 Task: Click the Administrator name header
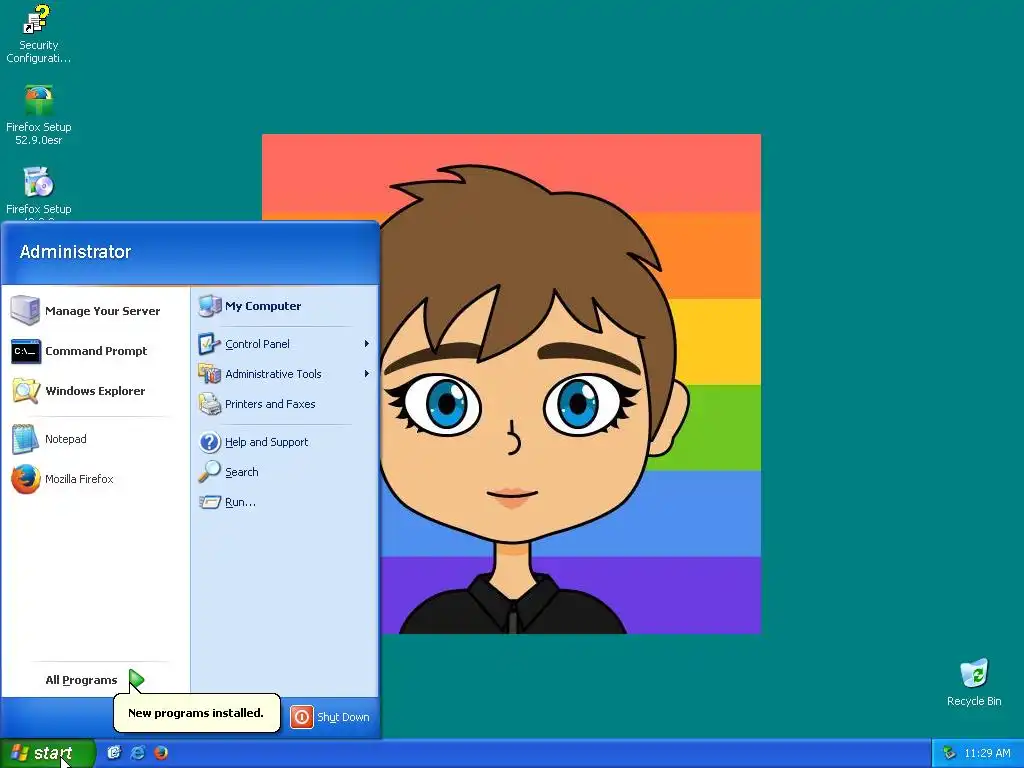pyautogui.click(x=75, y=251)
